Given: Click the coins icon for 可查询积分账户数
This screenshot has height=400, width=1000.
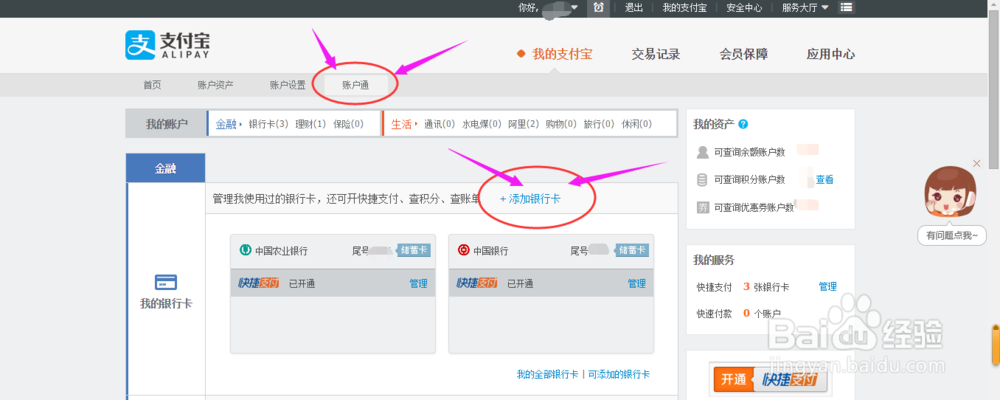Looking at the screenshot, I should [702, 180].
